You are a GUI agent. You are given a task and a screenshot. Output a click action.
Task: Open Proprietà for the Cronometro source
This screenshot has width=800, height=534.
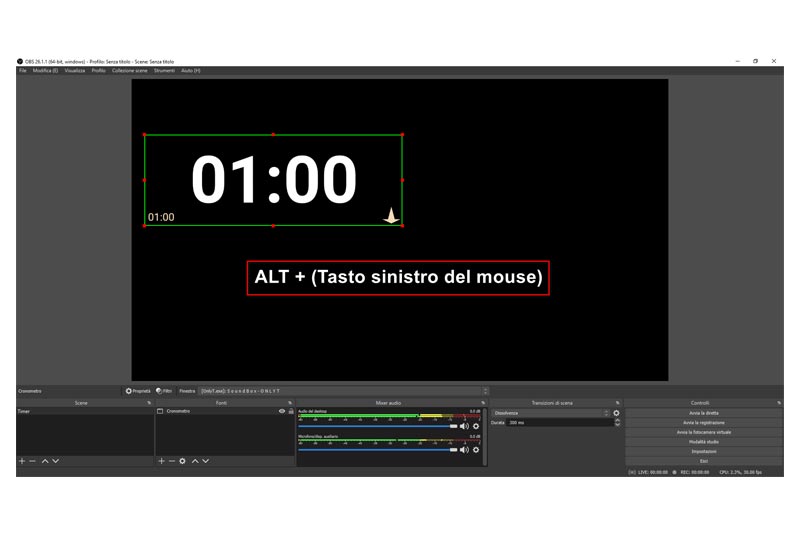tap(138, 391)
